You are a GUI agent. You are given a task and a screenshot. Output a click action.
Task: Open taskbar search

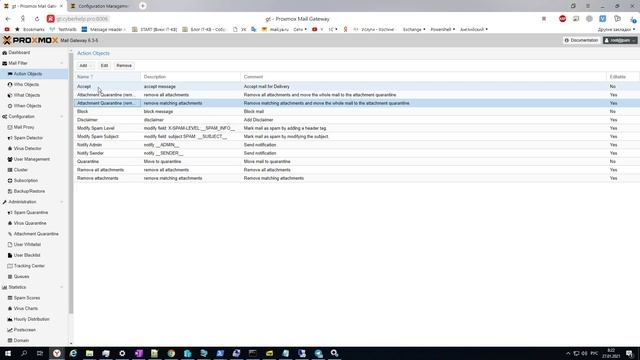[24, 353]
